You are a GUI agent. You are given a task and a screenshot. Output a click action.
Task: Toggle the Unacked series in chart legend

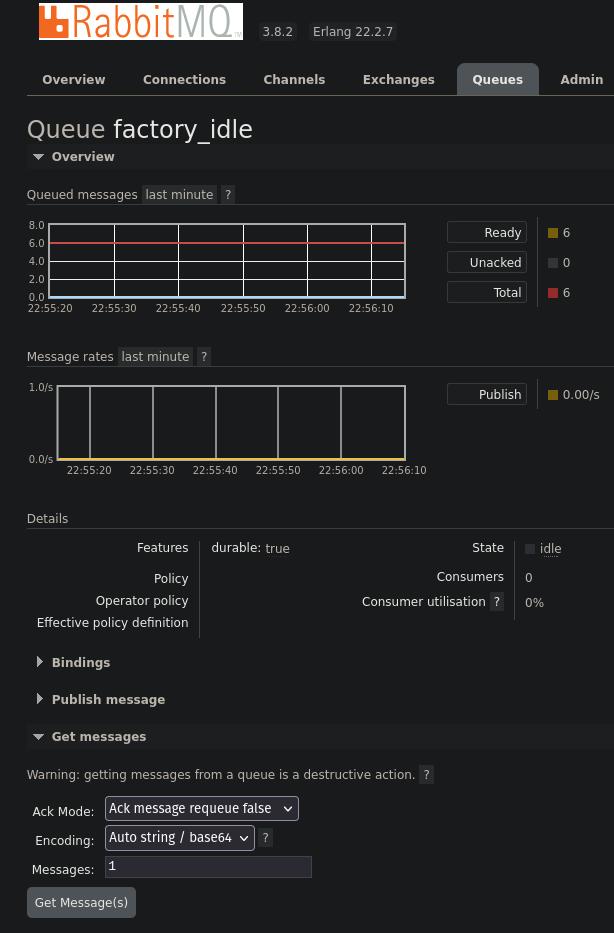coord(487,262)
